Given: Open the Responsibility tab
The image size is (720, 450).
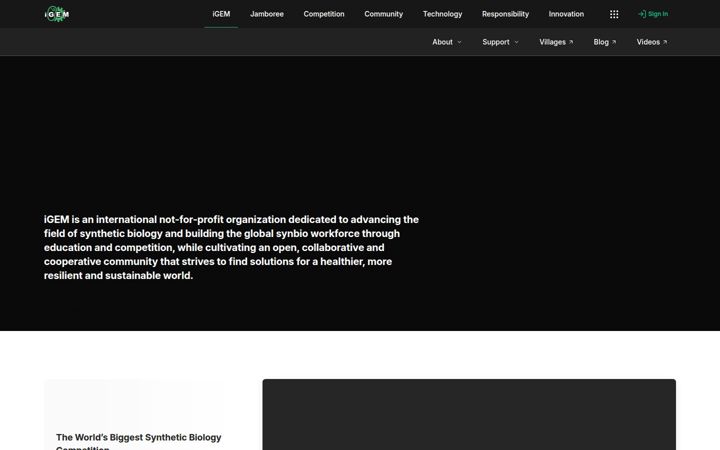Looking at the screenshot, I should click(505, 14).
